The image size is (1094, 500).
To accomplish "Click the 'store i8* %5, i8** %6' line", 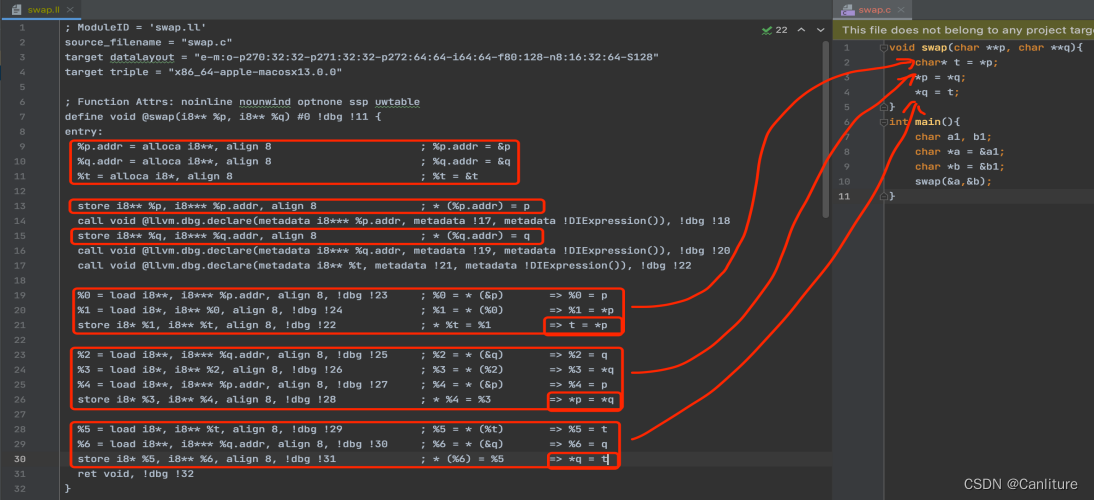I will (207, 459).
